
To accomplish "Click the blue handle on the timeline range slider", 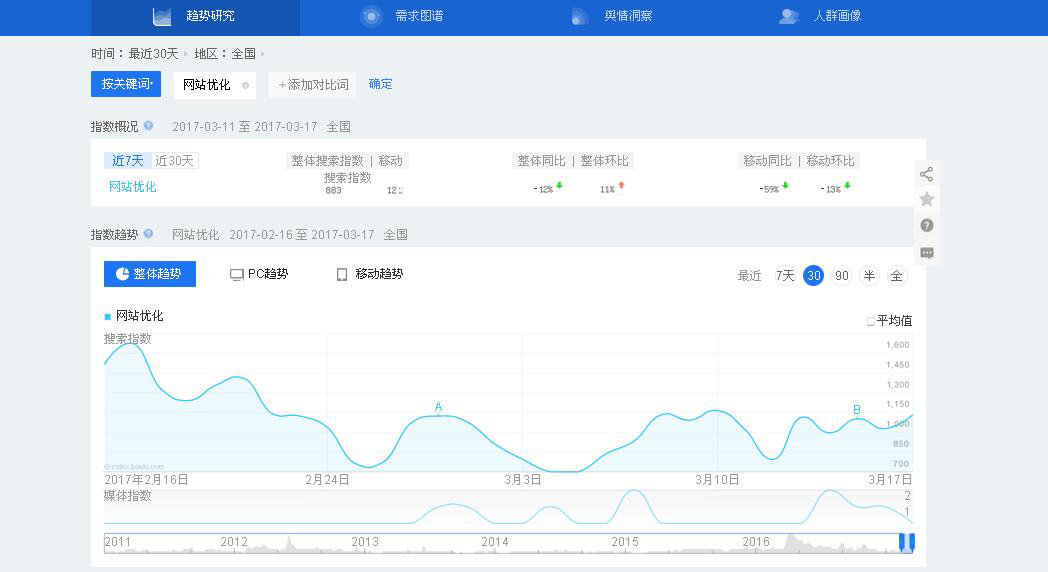I will pyautogui.click(x=906, y=542).
